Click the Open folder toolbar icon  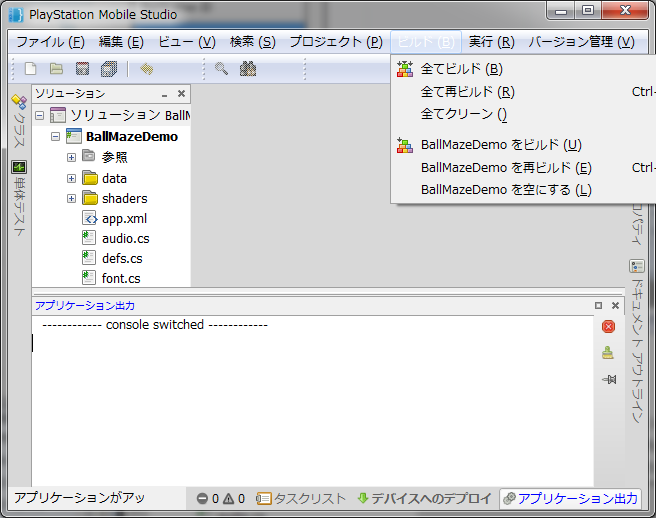[56, 69]
